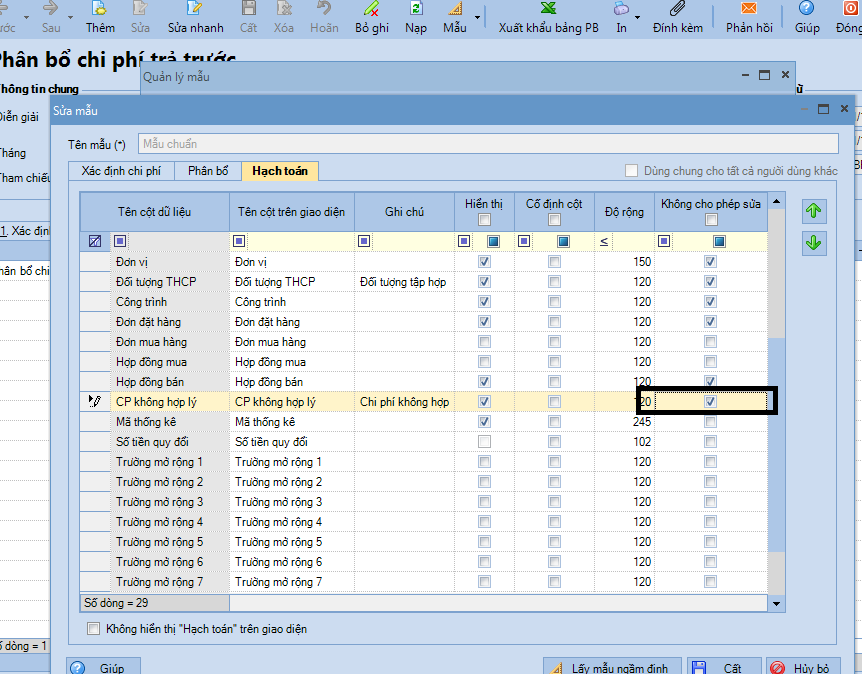Open the Mẫu template icon
The image size is (862, 674).
click(x=455, y=8)
